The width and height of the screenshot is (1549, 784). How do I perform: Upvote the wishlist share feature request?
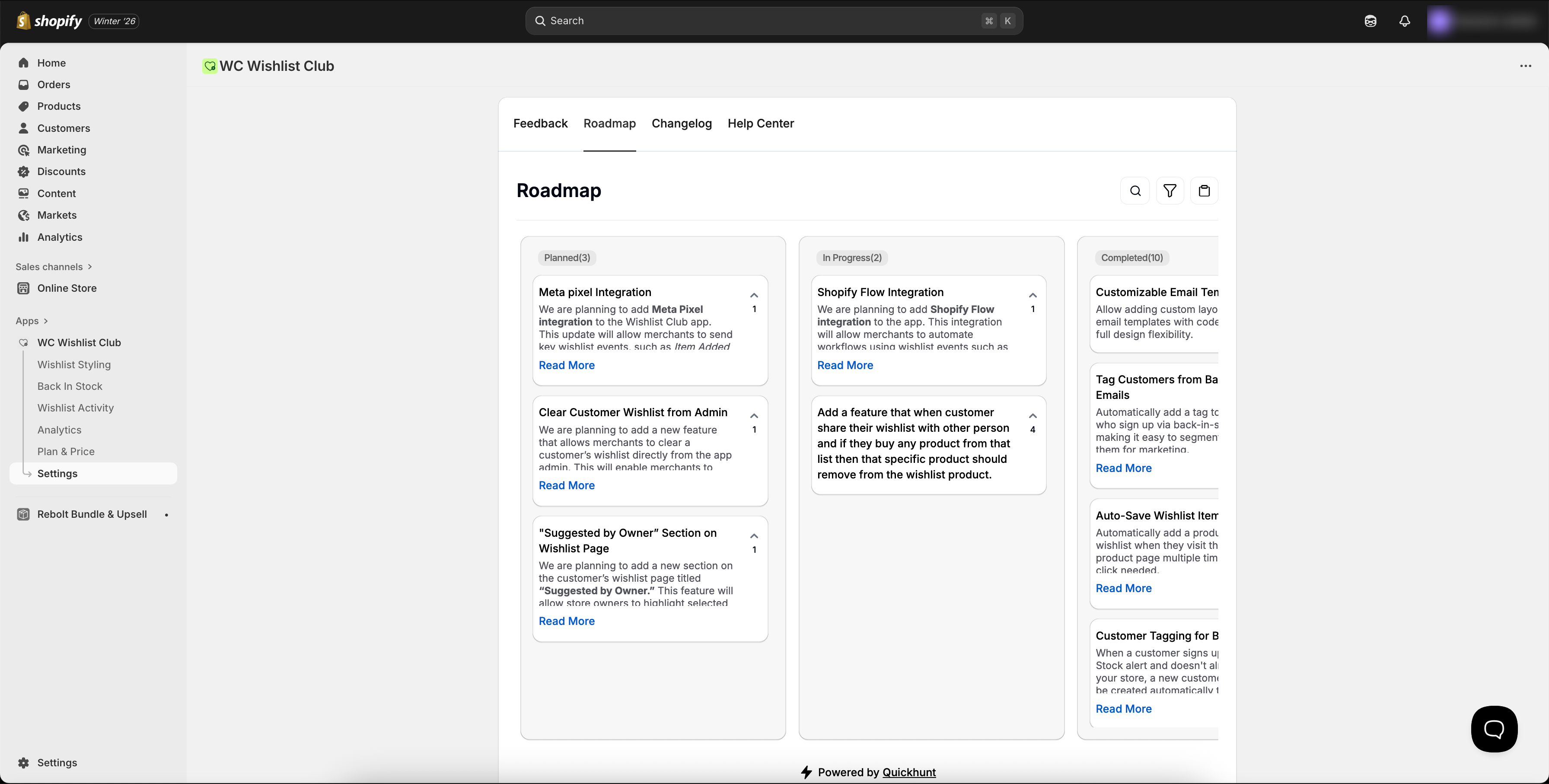pos(1033,415)
